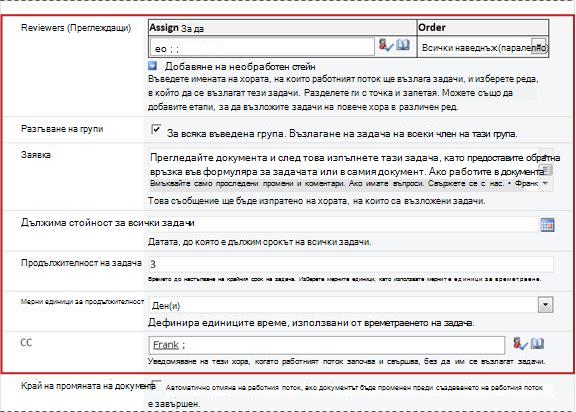Click the Reviewers (Преглеждащи) label
The width and height of the screenshot is (576, 412).
pos(76,28)
